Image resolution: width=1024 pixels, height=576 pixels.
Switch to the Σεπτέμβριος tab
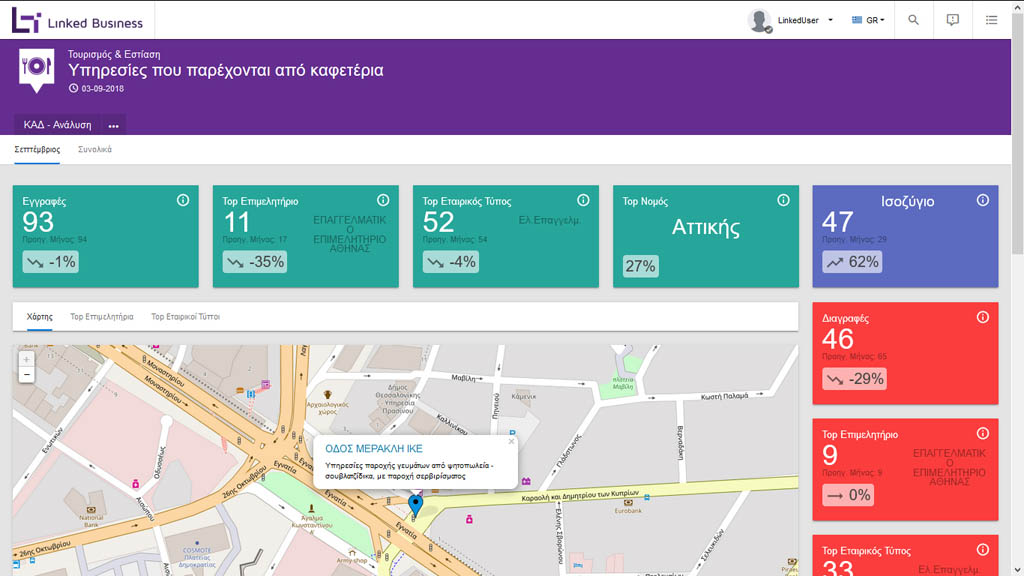pyautogui.click(x=37, y=150)
